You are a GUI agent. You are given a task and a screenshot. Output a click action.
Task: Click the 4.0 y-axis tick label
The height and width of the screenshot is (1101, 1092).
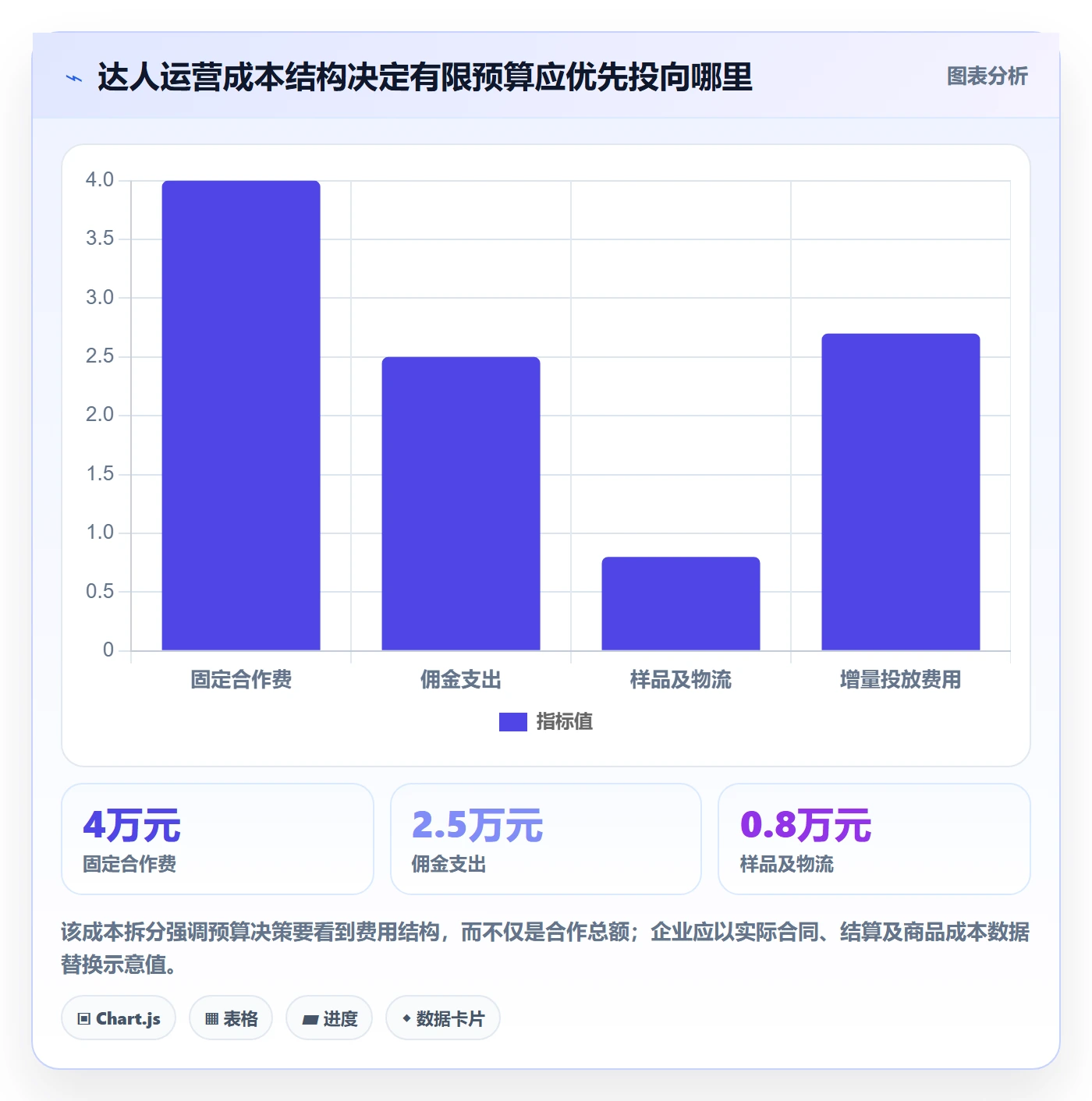click(100, 180)
